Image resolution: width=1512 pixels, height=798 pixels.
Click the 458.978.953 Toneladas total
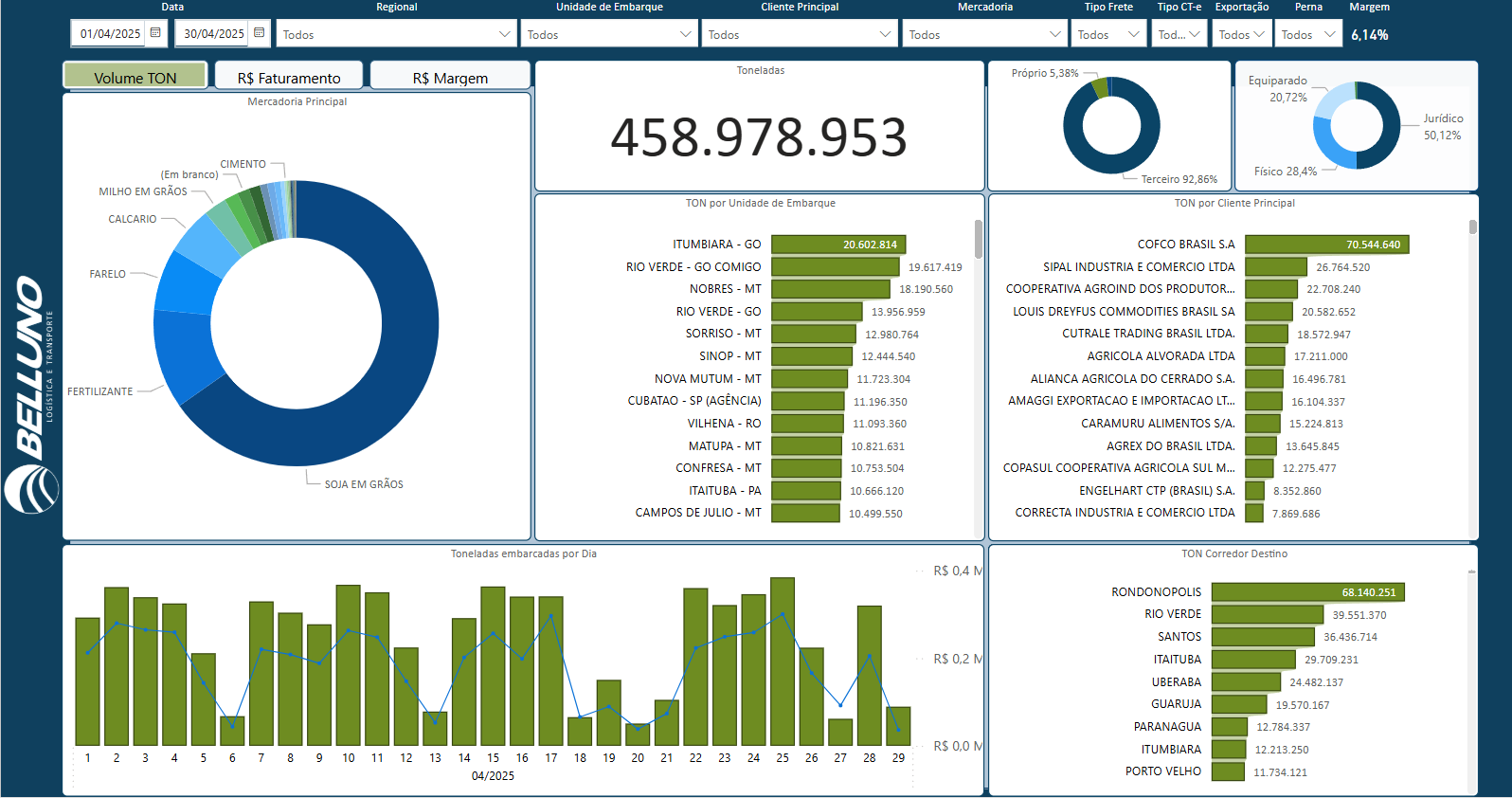coord(759,137)
